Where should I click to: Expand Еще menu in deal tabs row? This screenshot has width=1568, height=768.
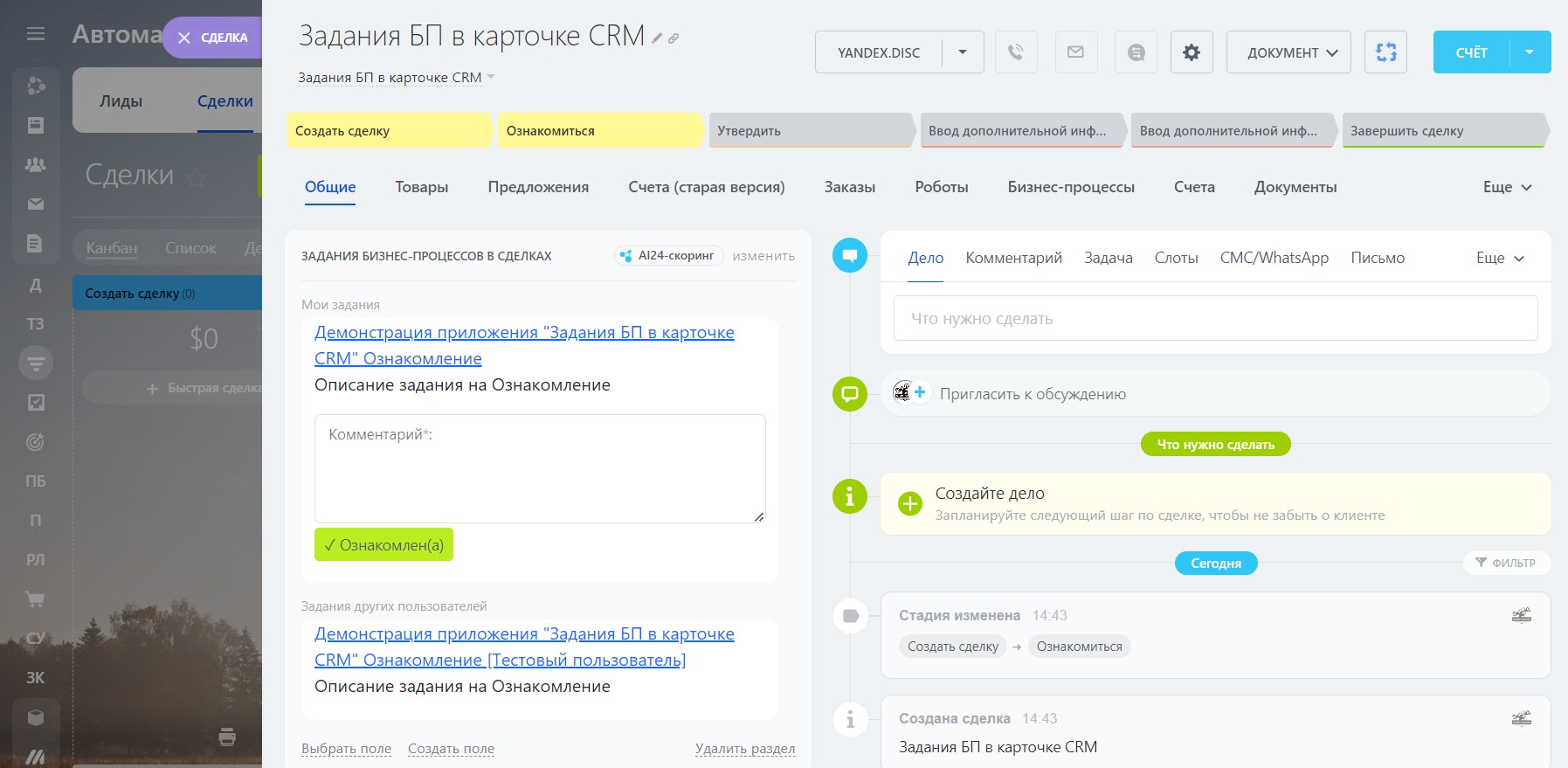[1507, 187]
